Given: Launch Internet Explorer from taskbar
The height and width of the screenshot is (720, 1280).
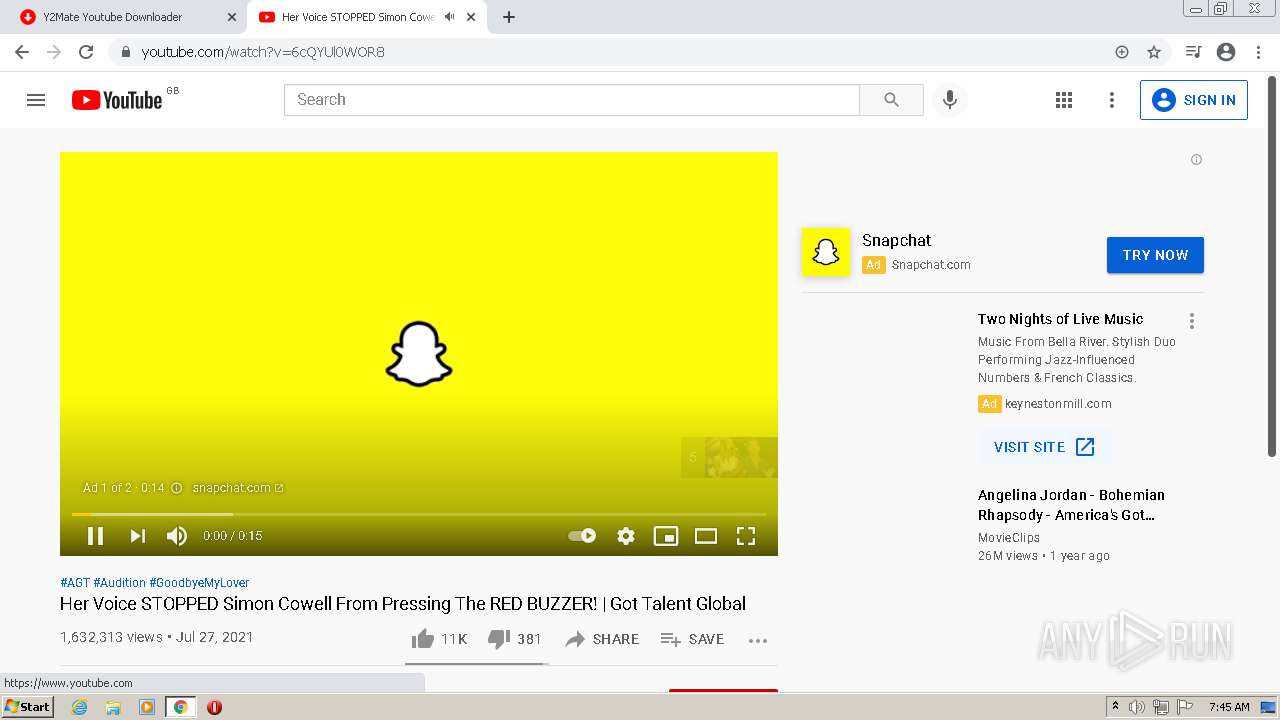Looking at the screenshot, I should click(80, 707).
